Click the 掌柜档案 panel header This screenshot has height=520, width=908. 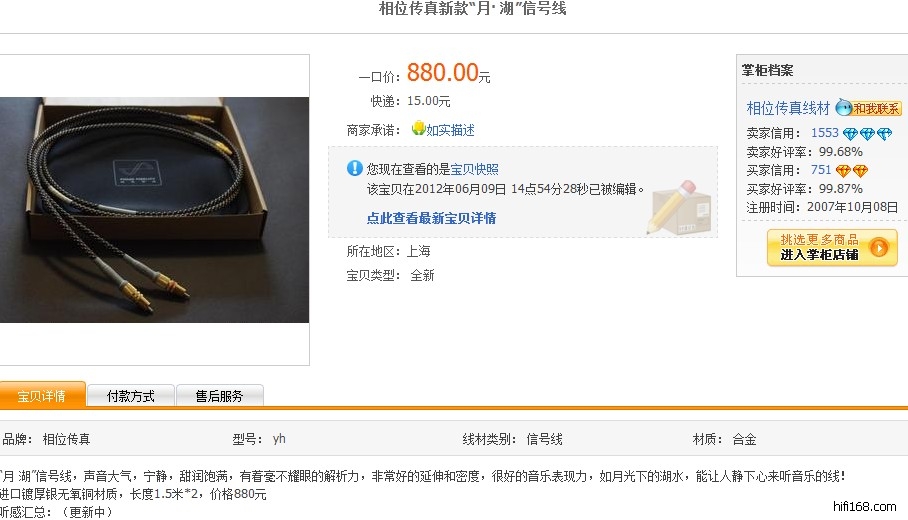coord(767,71)
